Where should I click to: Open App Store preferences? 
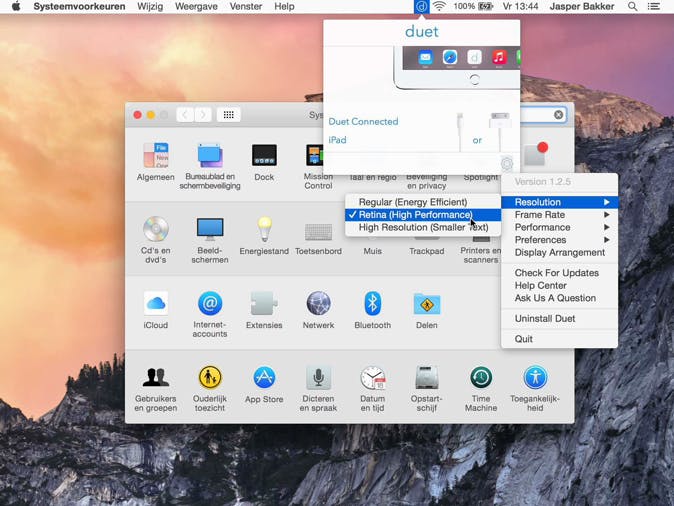[264, 384]
